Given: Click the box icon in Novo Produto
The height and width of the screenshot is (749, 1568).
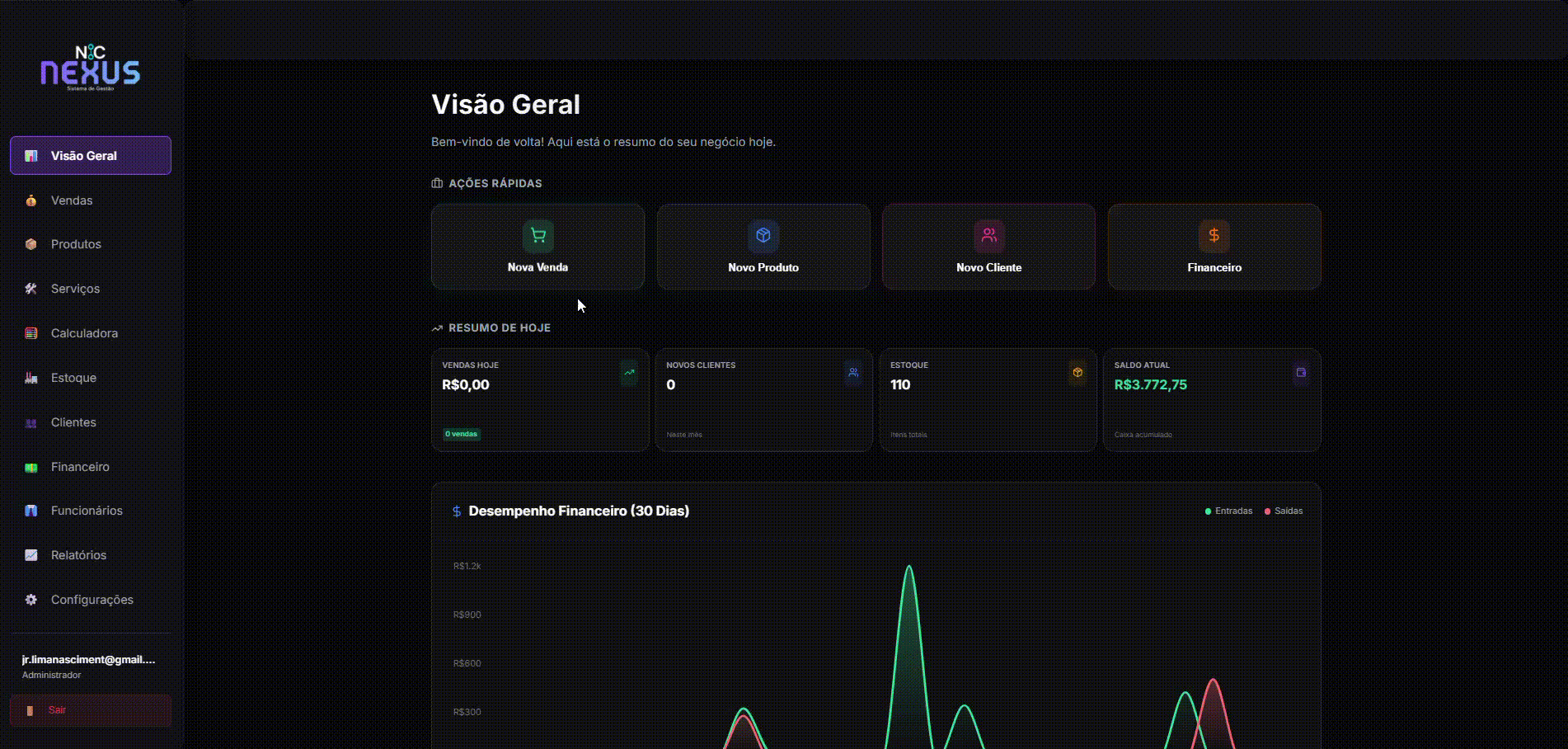Looking at the screenshot, I should (x=763, y=236).
